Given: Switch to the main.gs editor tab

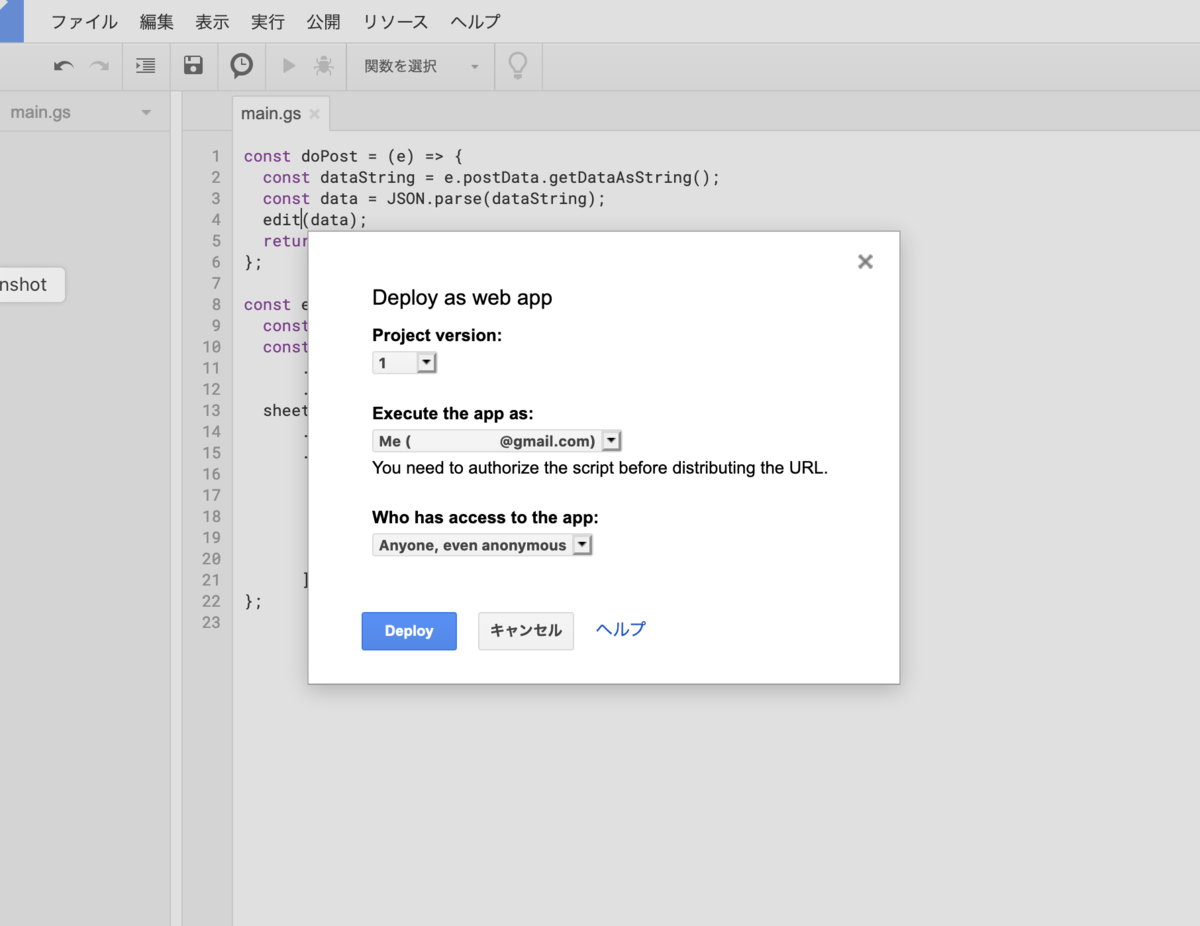Looking at the screenshot, I should [x=270, y=113].
